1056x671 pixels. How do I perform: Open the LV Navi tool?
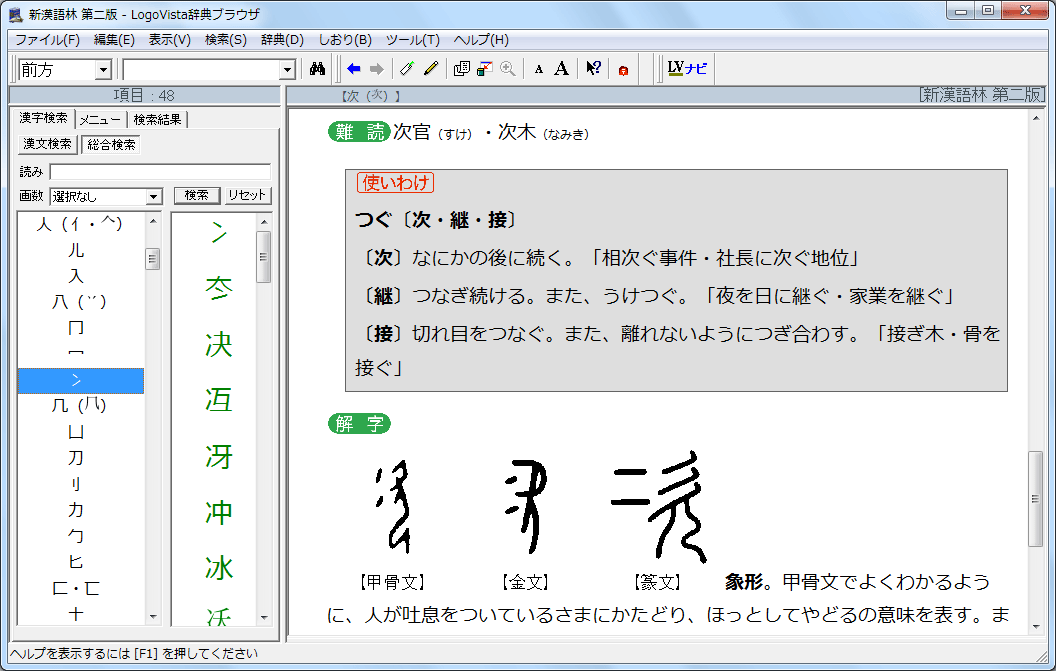tap(687, 69)
